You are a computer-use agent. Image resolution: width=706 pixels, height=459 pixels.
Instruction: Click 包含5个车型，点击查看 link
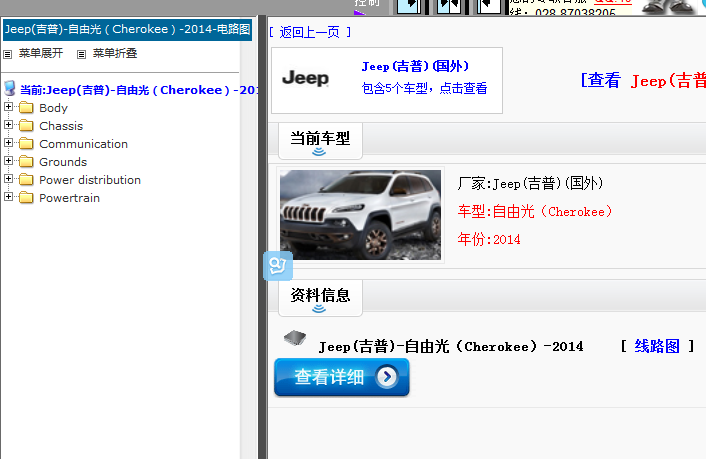(x=424, y=88)
